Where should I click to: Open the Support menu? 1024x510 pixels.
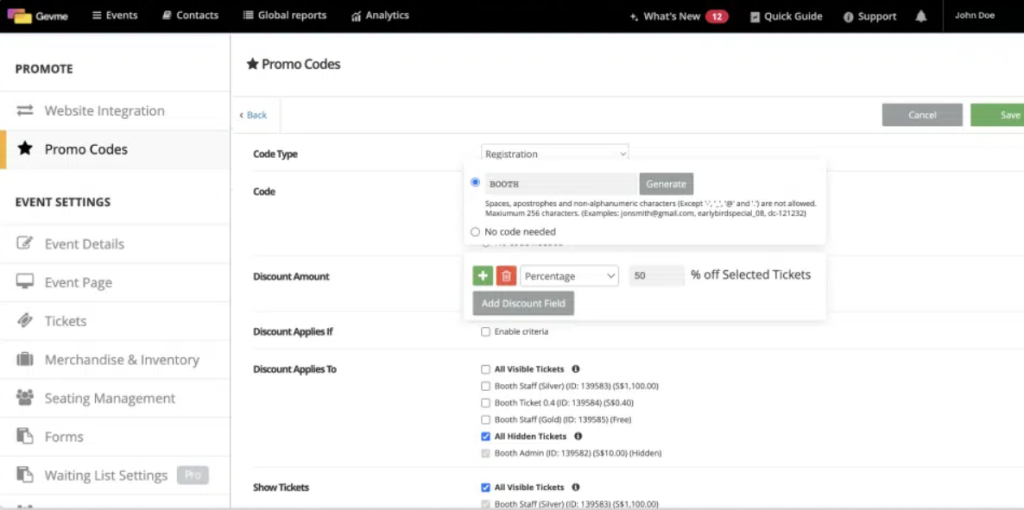pyautogui.click(x=870, y=16)
